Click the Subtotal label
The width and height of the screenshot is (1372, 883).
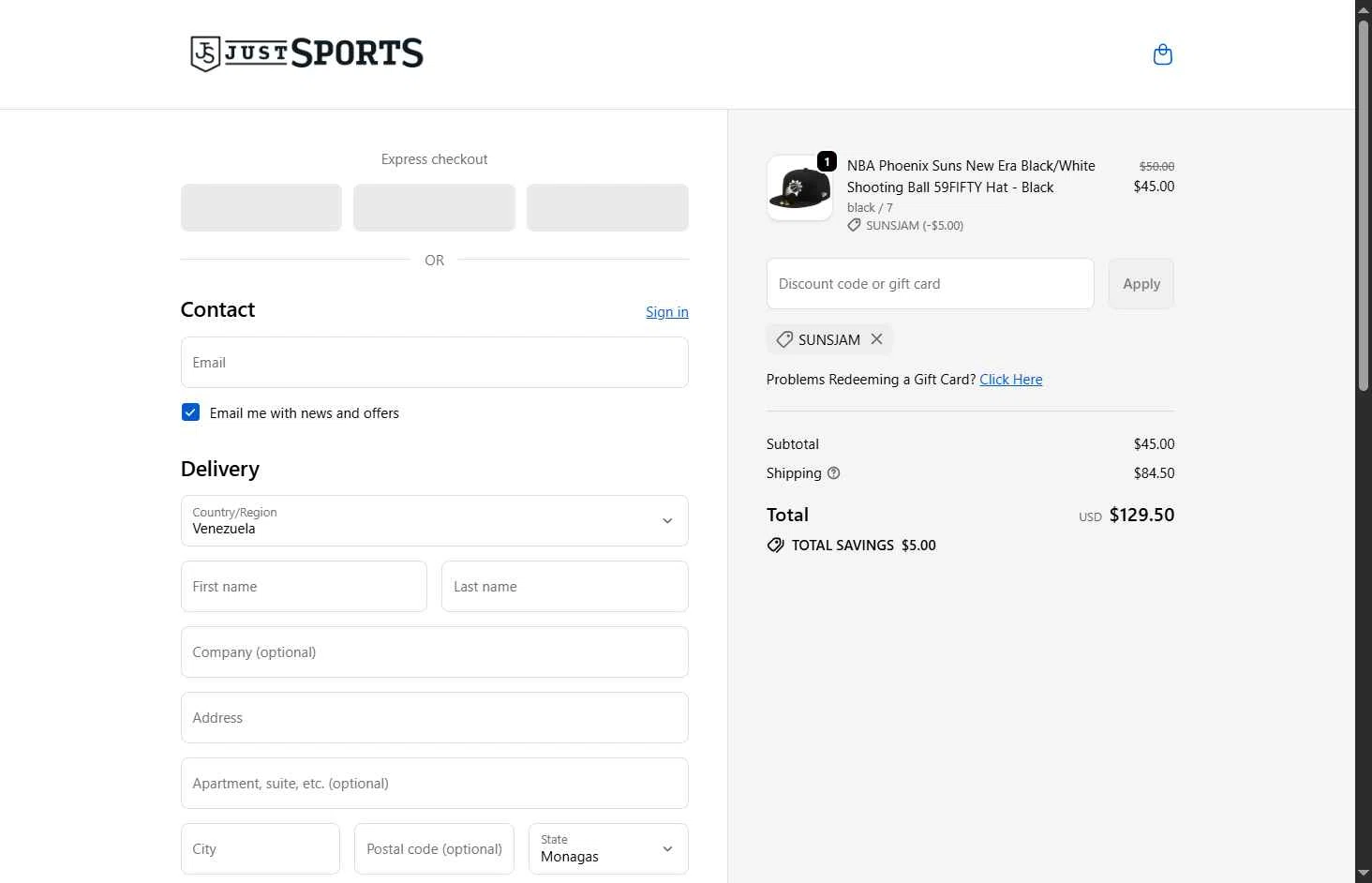click(793, 444)
